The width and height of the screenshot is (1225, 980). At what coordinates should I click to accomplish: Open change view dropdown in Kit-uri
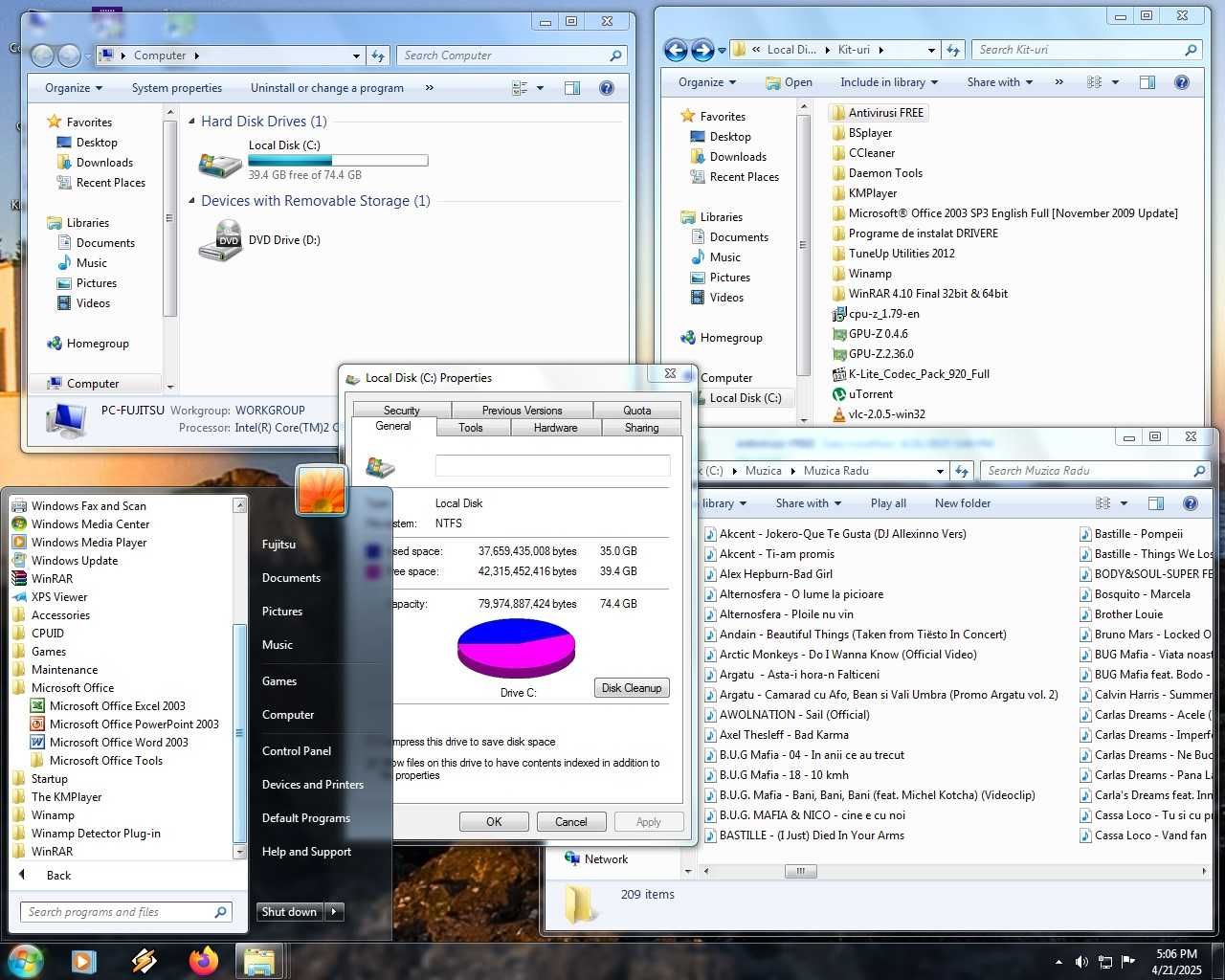pyautogui.click(x=1115, y=82)
